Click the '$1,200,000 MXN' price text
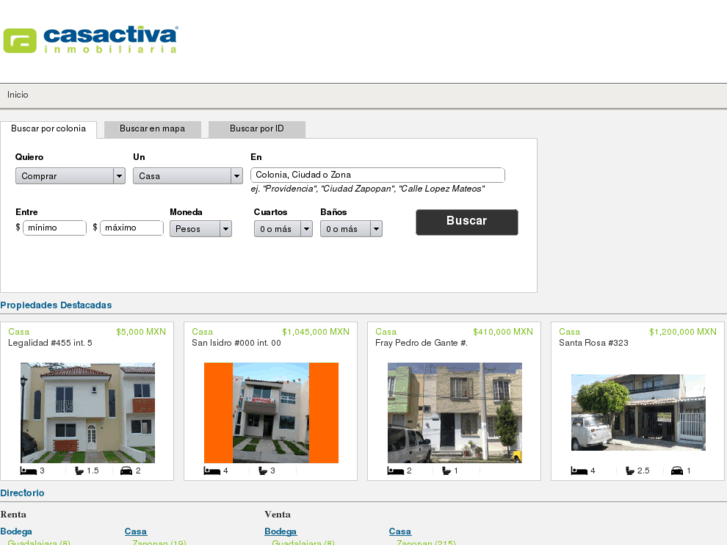 tap(683, 332)
